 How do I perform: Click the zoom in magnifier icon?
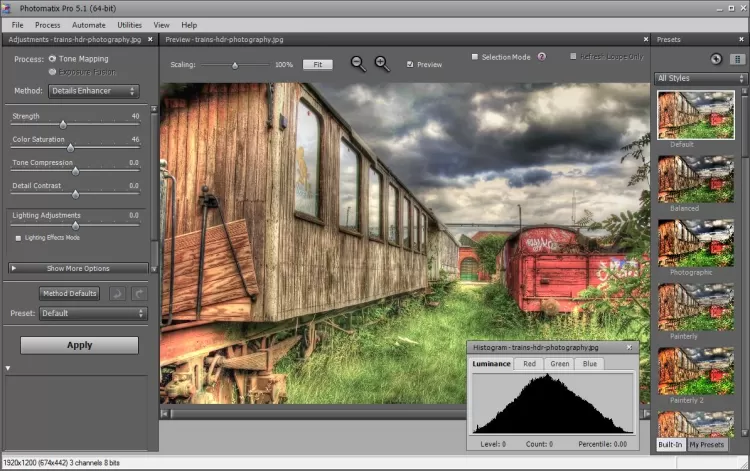pyautogui.click(x=382, y=64)
